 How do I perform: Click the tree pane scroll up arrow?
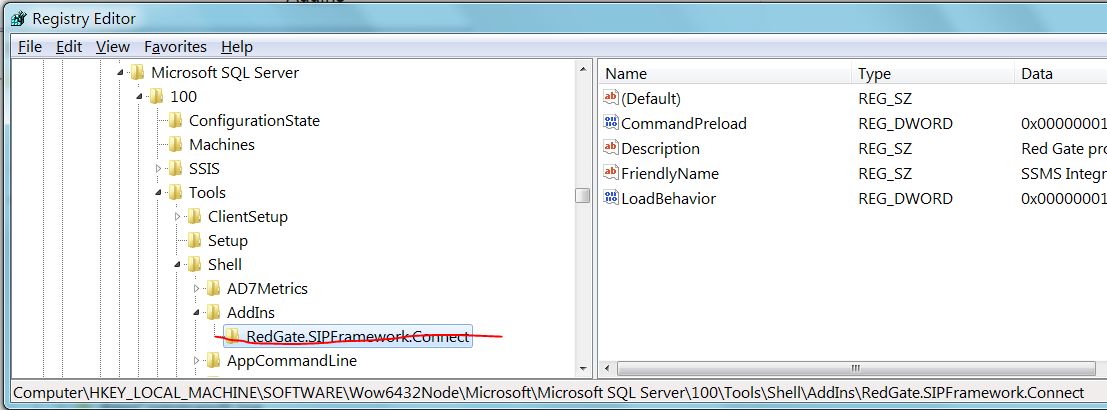(582, 69)
